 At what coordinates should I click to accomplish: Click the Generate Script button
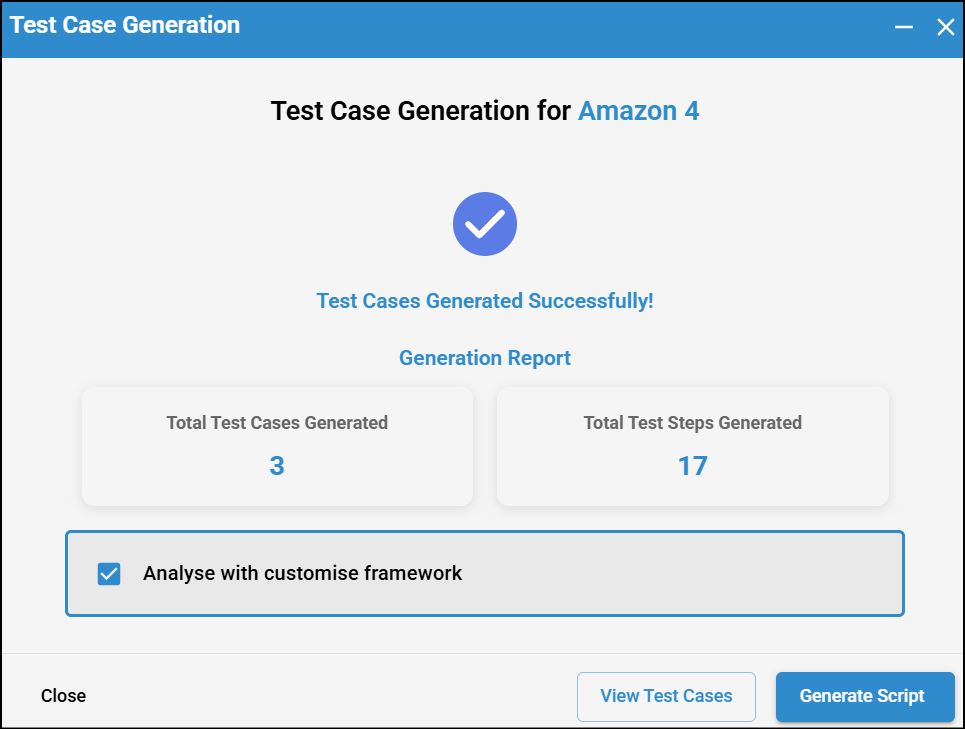(865, 696)
